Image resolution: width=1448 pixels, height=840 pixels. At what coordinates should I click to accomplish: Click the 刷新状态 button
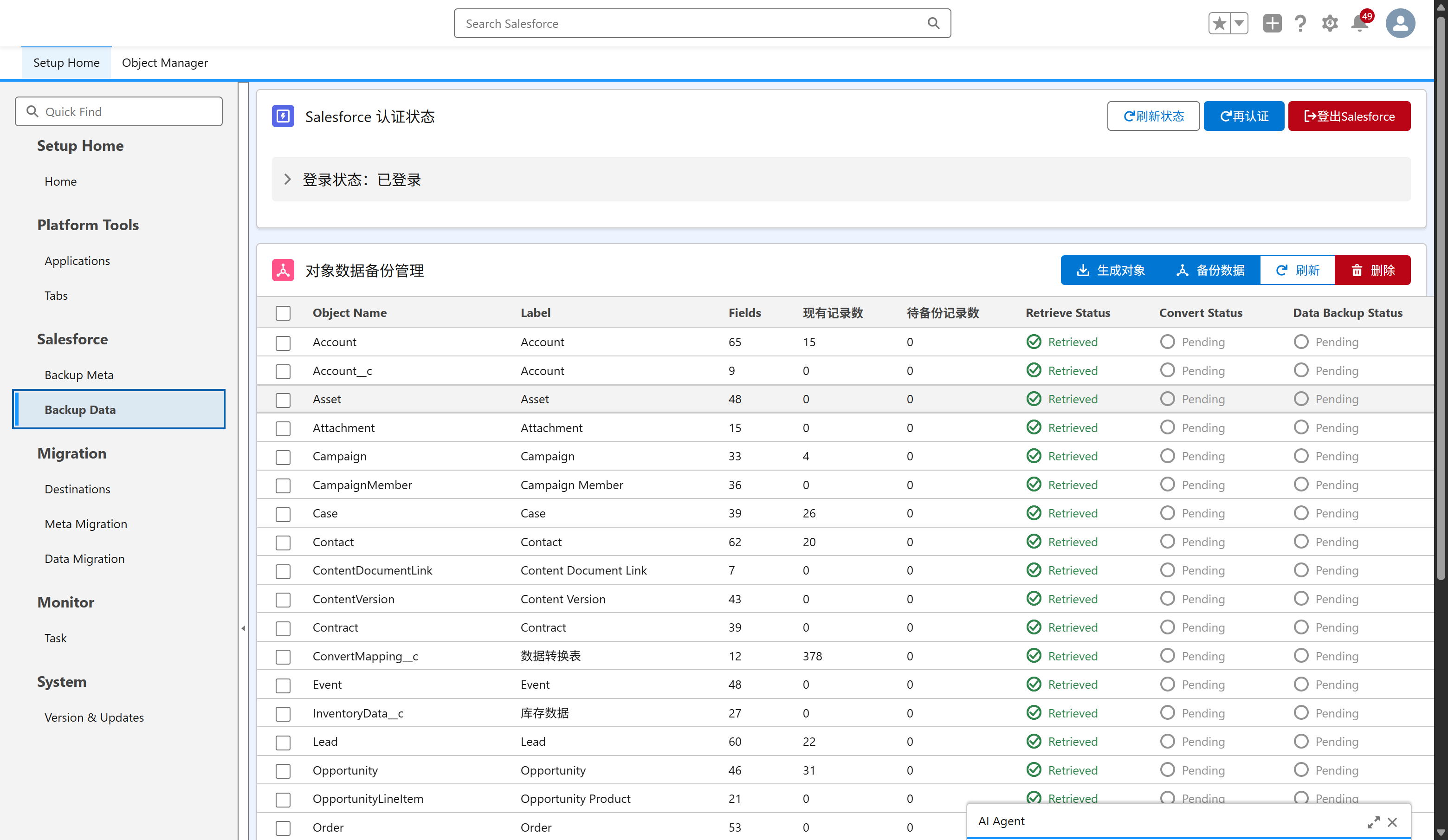[1153, 116]
